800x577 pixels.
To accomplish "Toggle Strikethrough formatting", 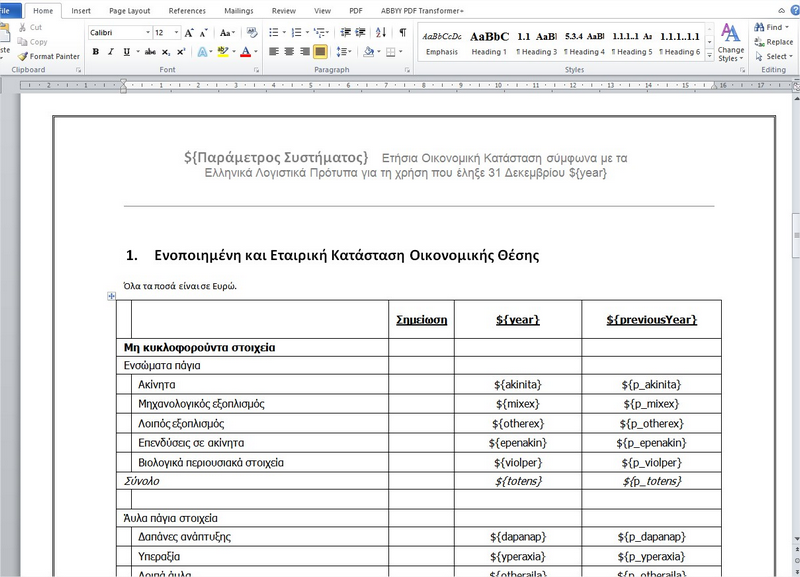I will tap(150, 52).
